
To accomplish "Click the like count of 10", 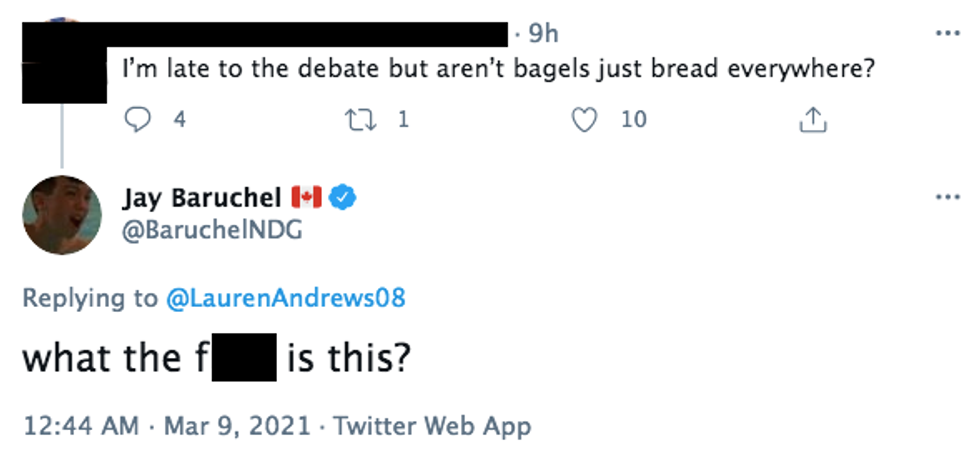I will pyautogui.click(x=633, y=120).
